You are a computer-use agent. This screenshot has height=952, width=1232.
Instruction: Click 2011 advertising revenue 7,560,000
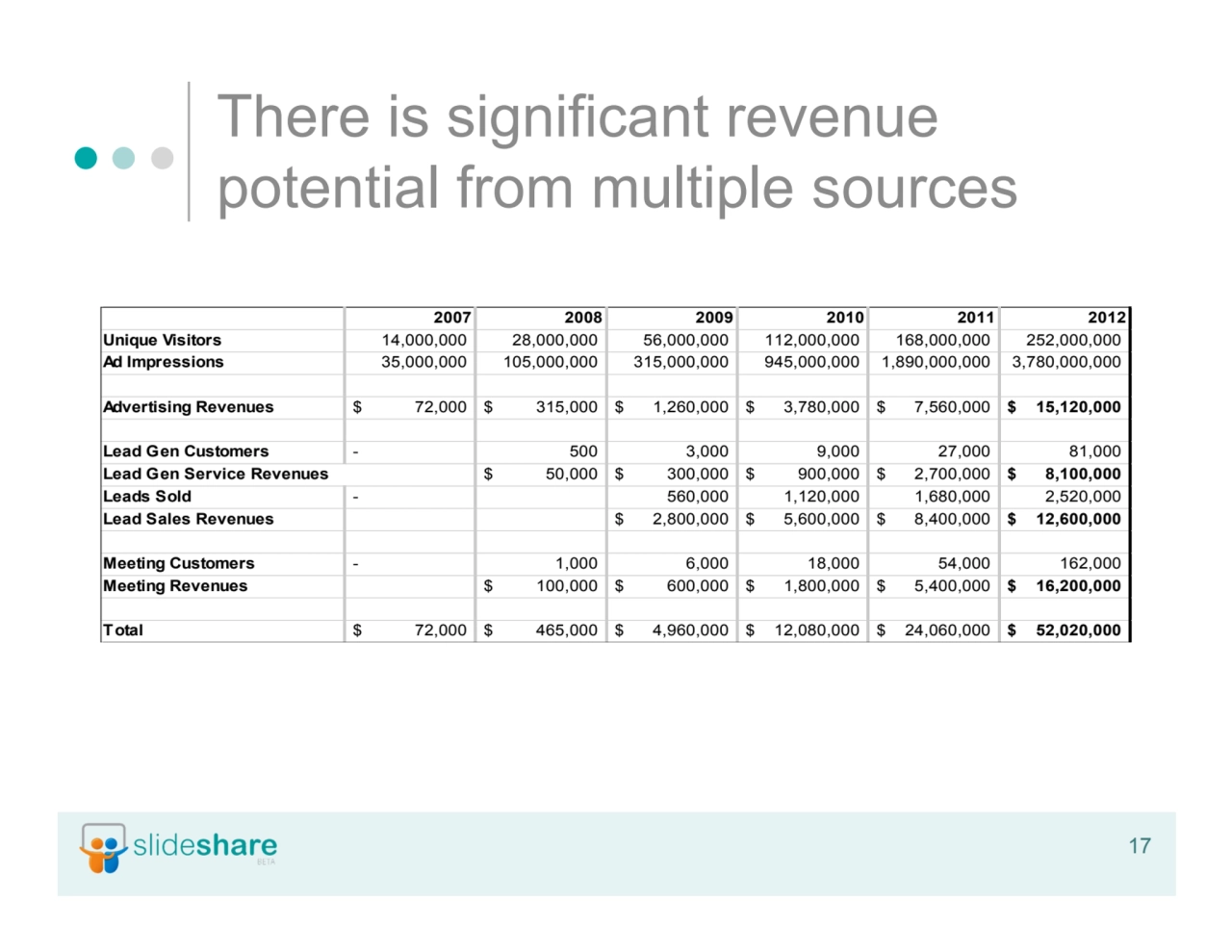click(x=952, y=407)
